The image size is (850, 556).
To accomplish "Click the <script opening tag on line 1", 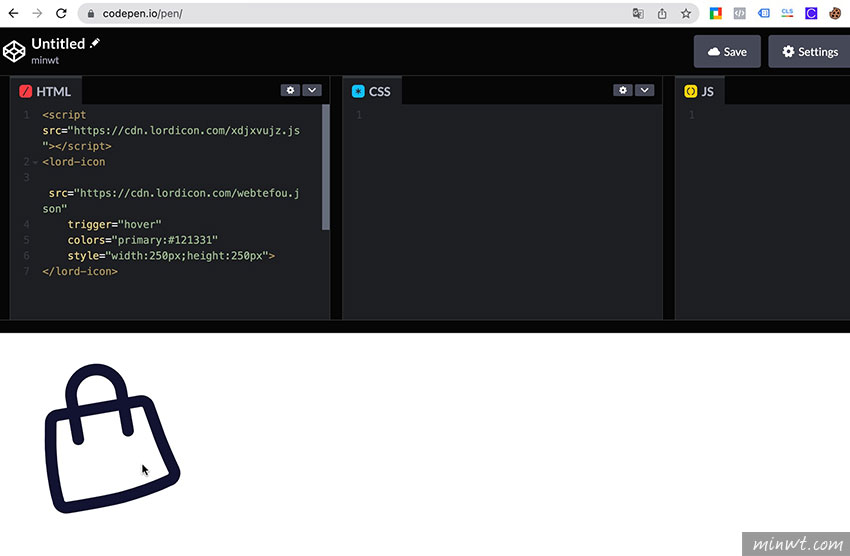I will click(x=64, y=115).
